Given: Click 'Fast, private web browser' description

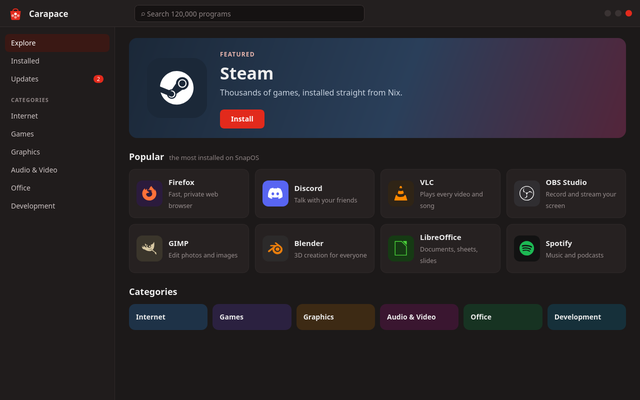Looking at the screenshot, I should pos(193,200).
